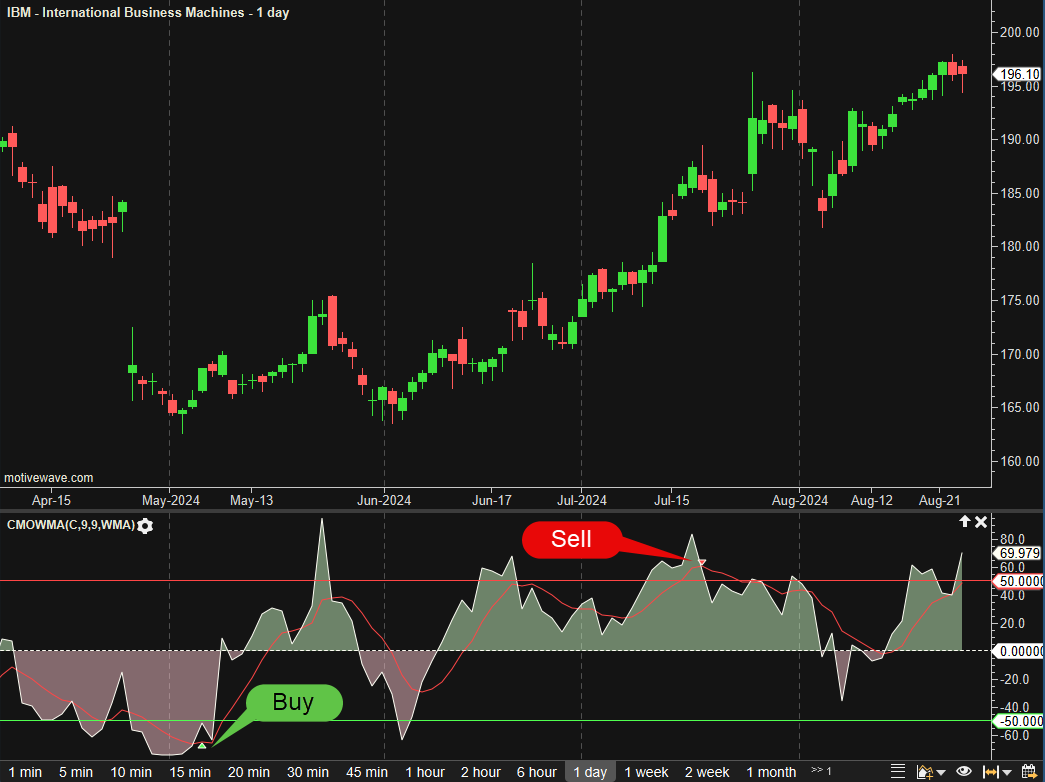
Task: Move the CMOWMA panel up
Action: 964,522
